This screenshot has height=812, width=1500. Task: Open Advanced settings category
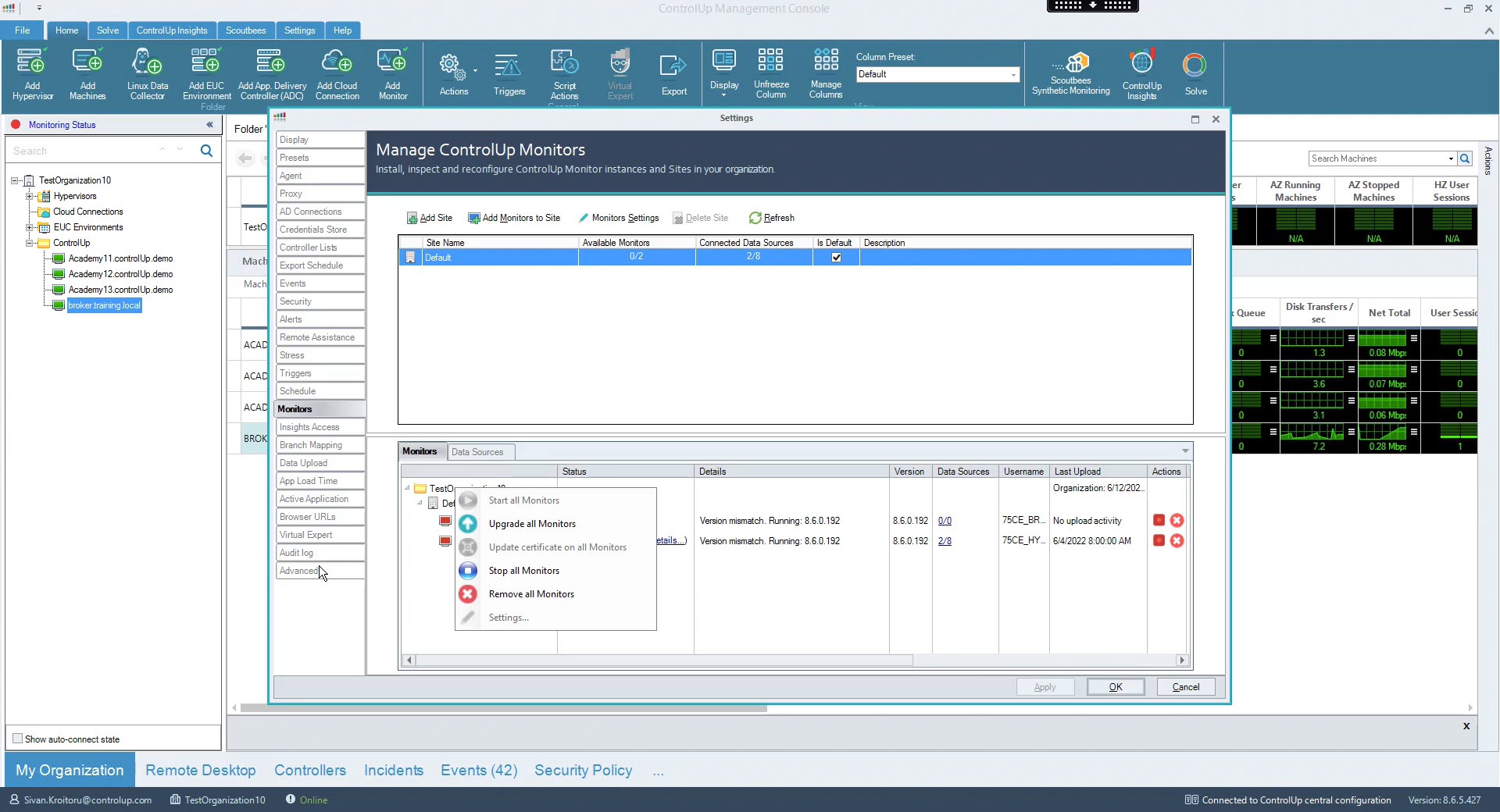(320, 571)
